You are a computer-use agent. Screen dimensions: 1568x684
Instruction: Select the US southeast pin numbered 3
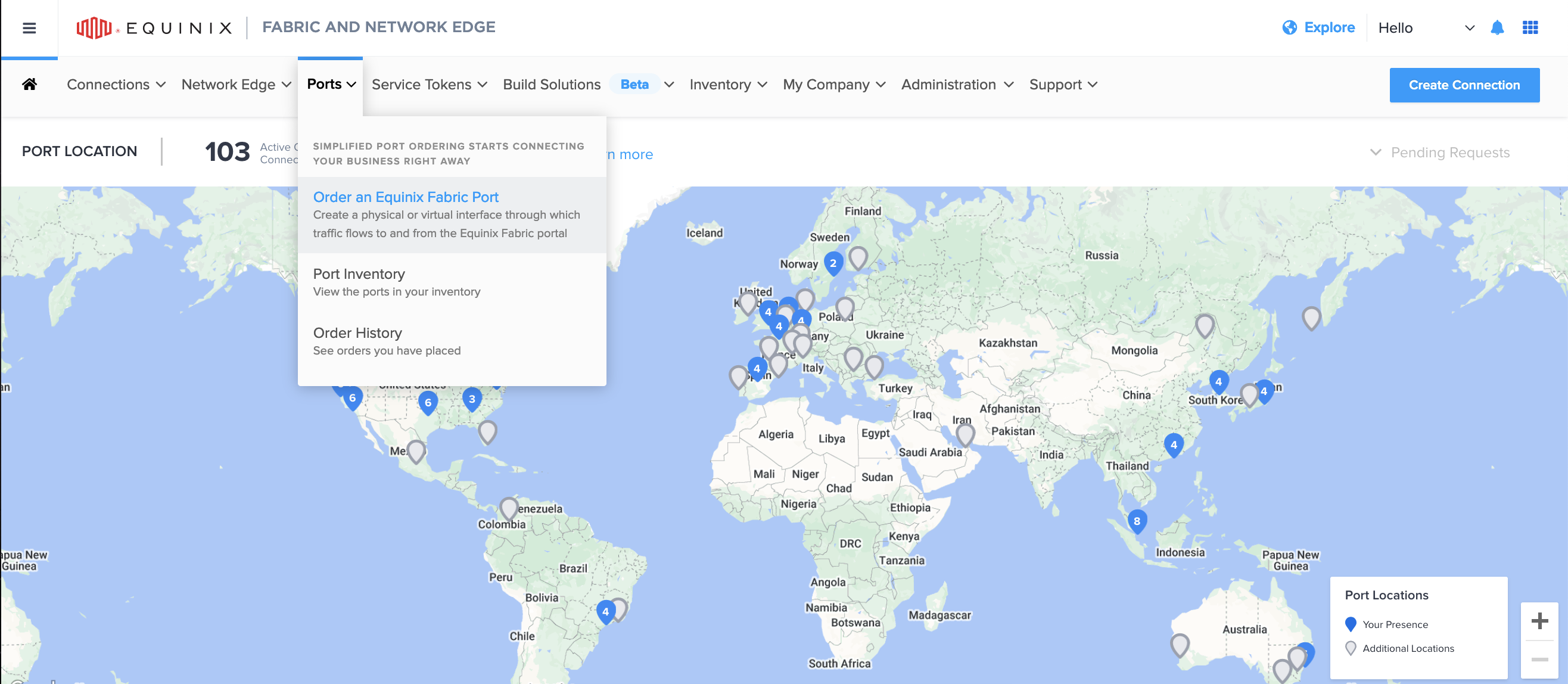472,399
